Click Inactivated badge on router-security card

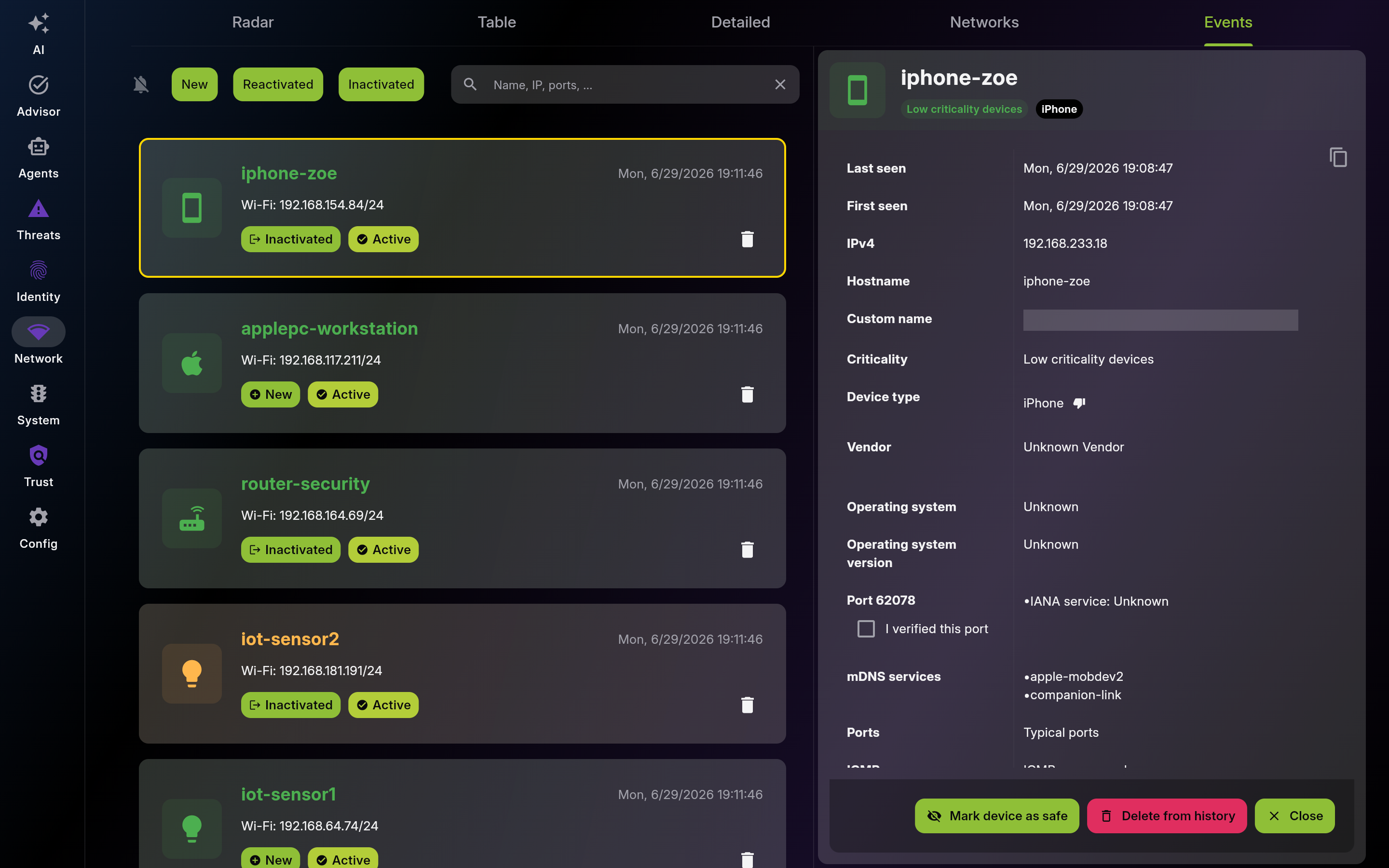290,550
